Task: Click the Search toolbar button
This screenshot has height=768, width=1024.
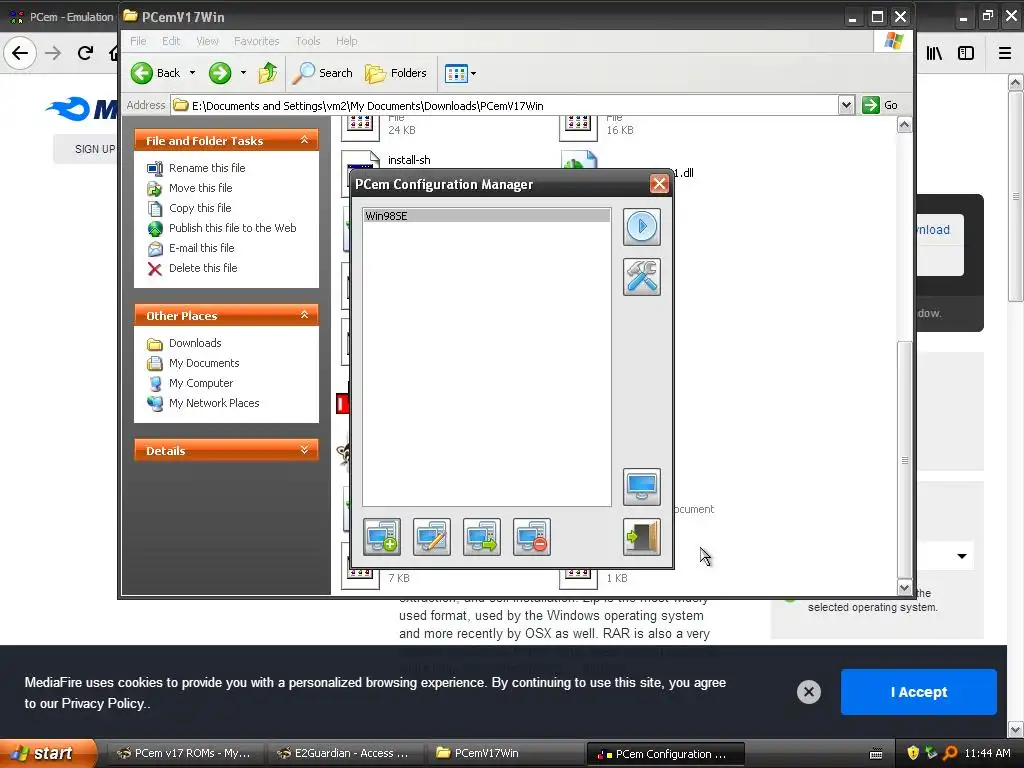Action: tap(322, 73)
